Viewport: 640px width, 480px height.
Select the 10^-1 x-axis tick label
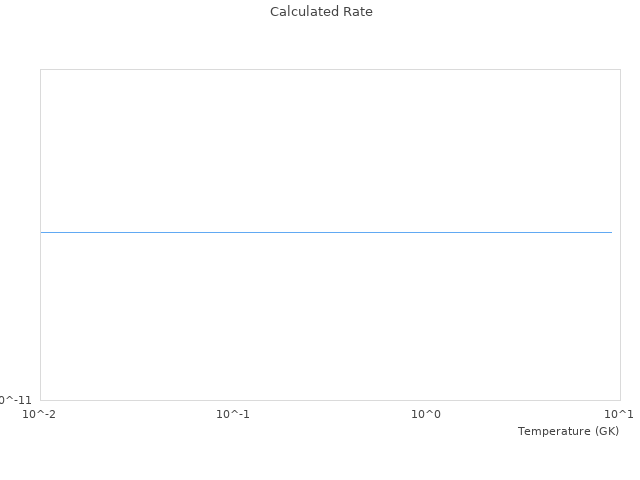coord(233,414)
